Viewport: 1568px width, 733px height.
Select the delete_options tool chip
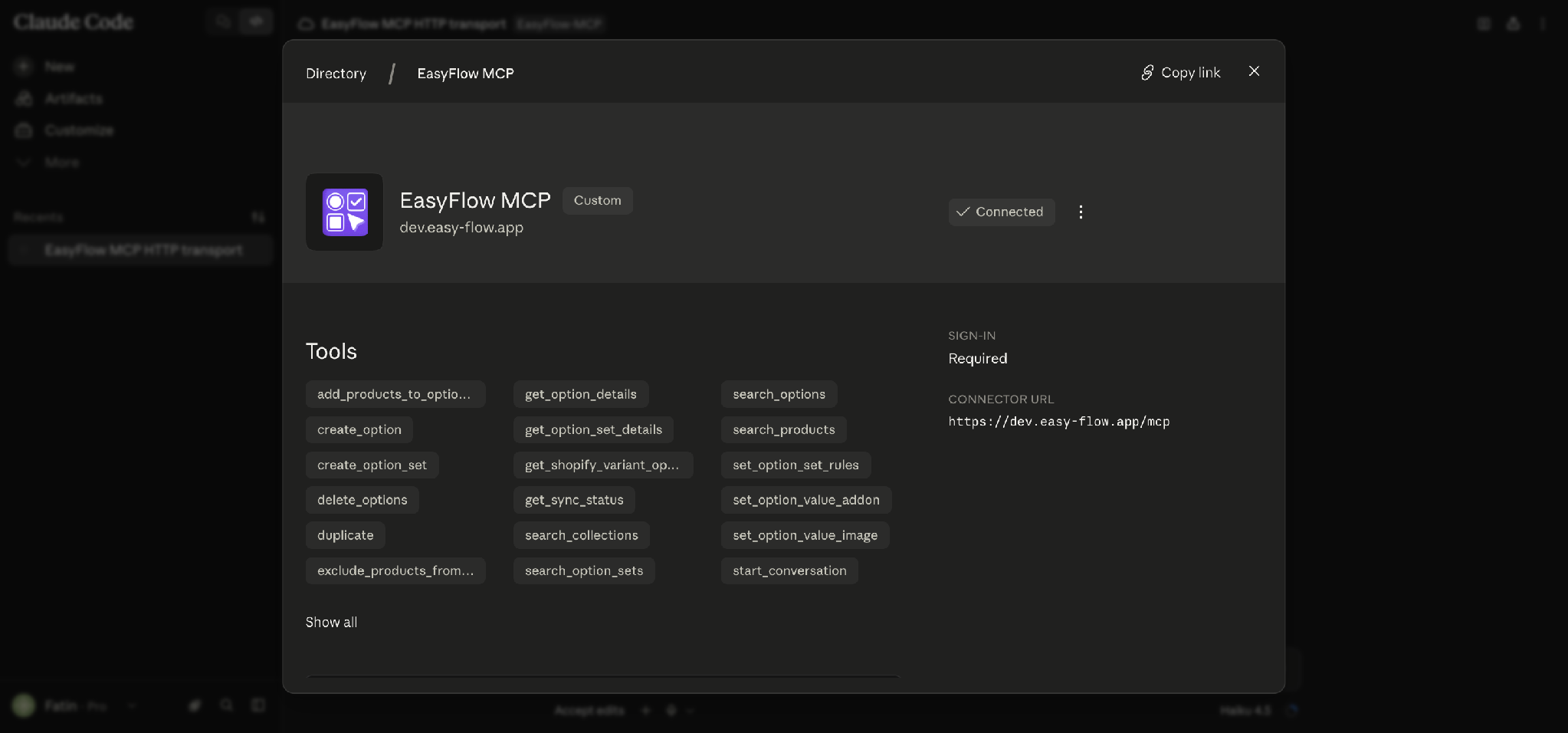362,500
